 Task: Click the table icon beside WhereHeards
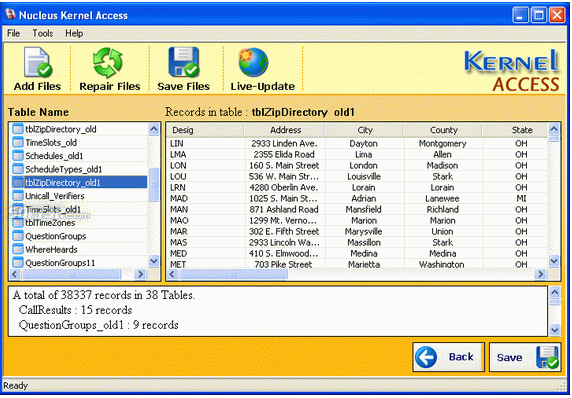click(18, 250)
